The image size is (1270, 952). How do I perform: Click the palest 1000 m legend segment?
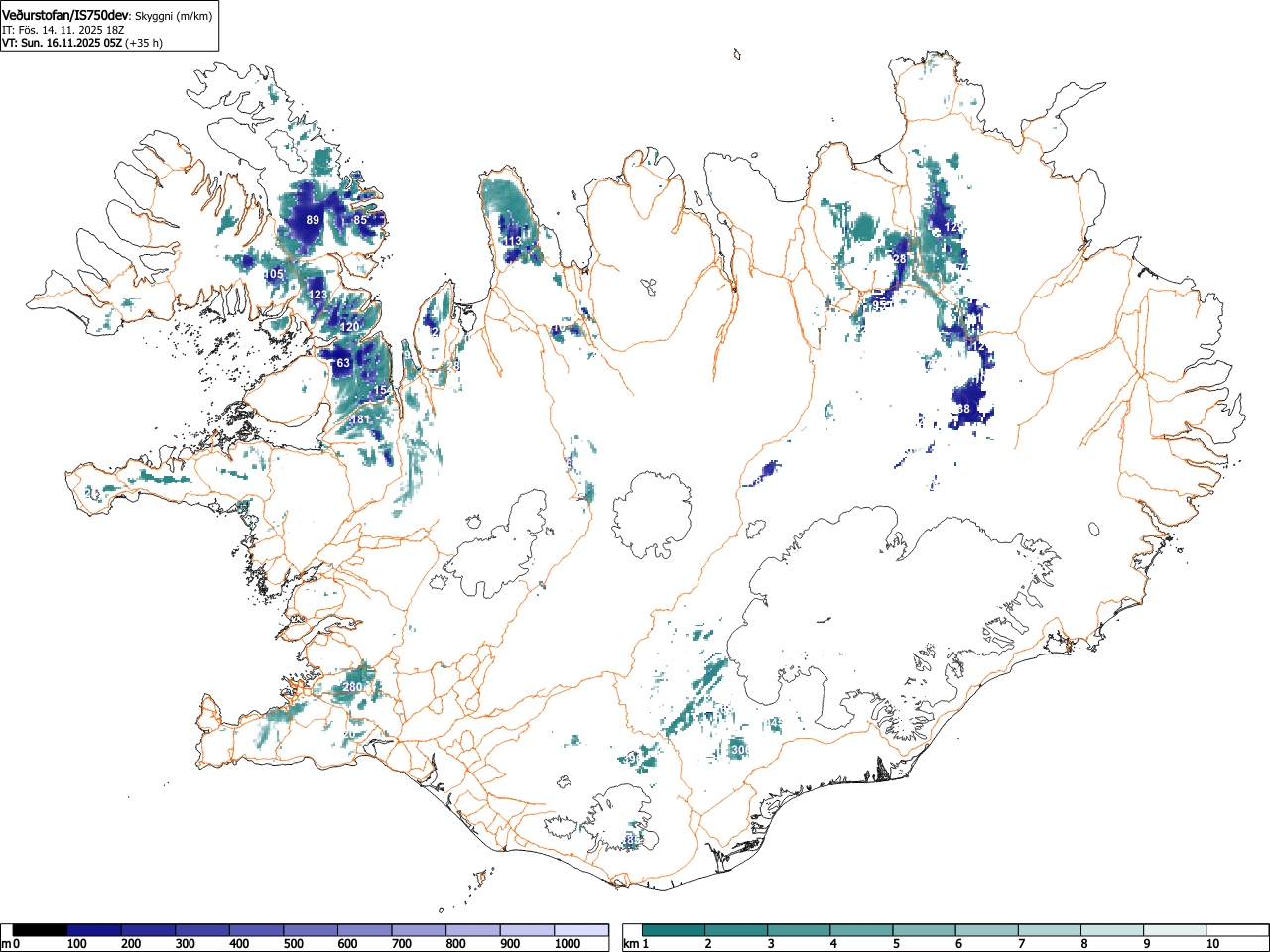[x=581, y=930]
